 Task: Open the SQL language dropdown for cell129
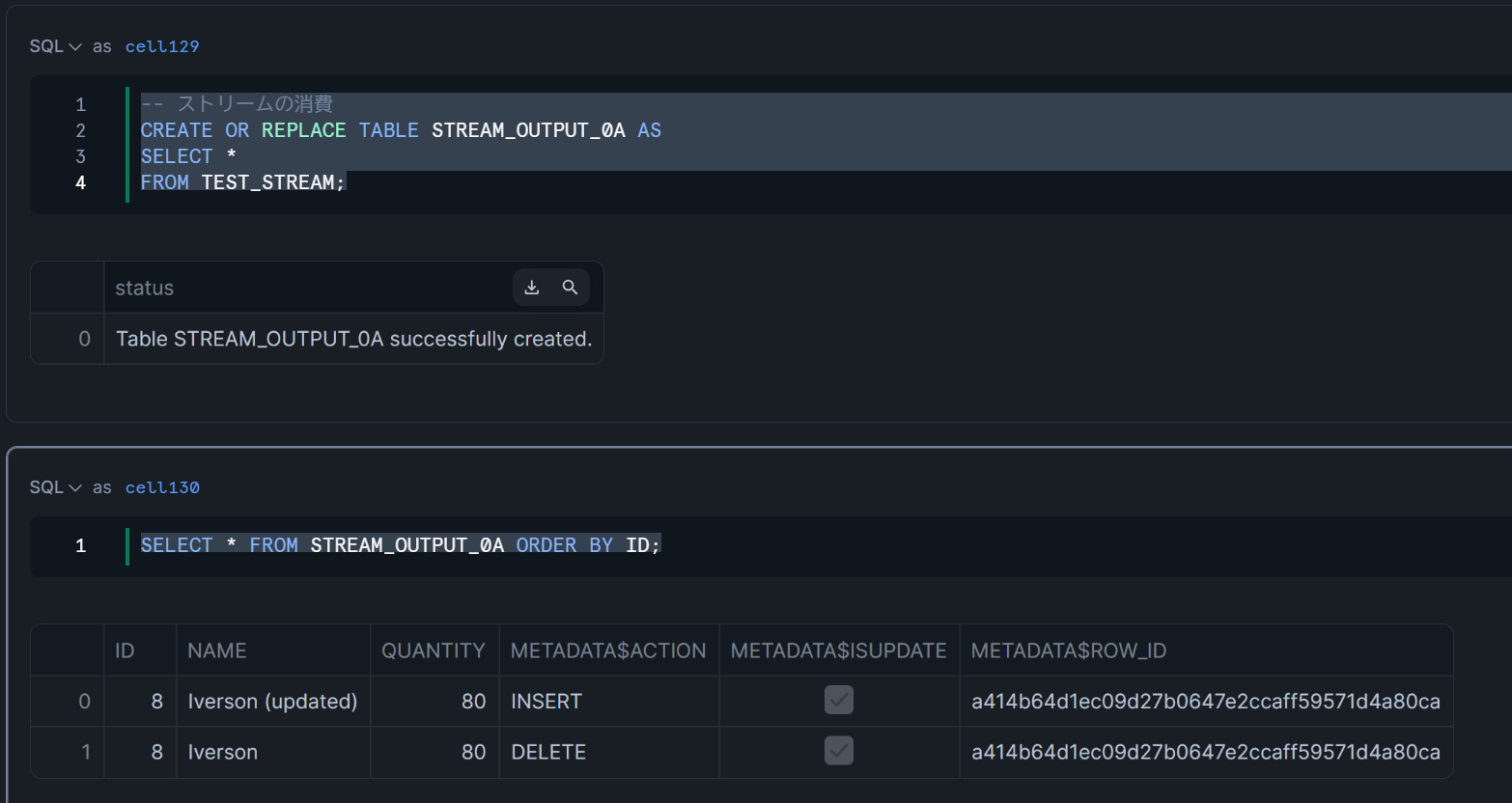(55, 46)
